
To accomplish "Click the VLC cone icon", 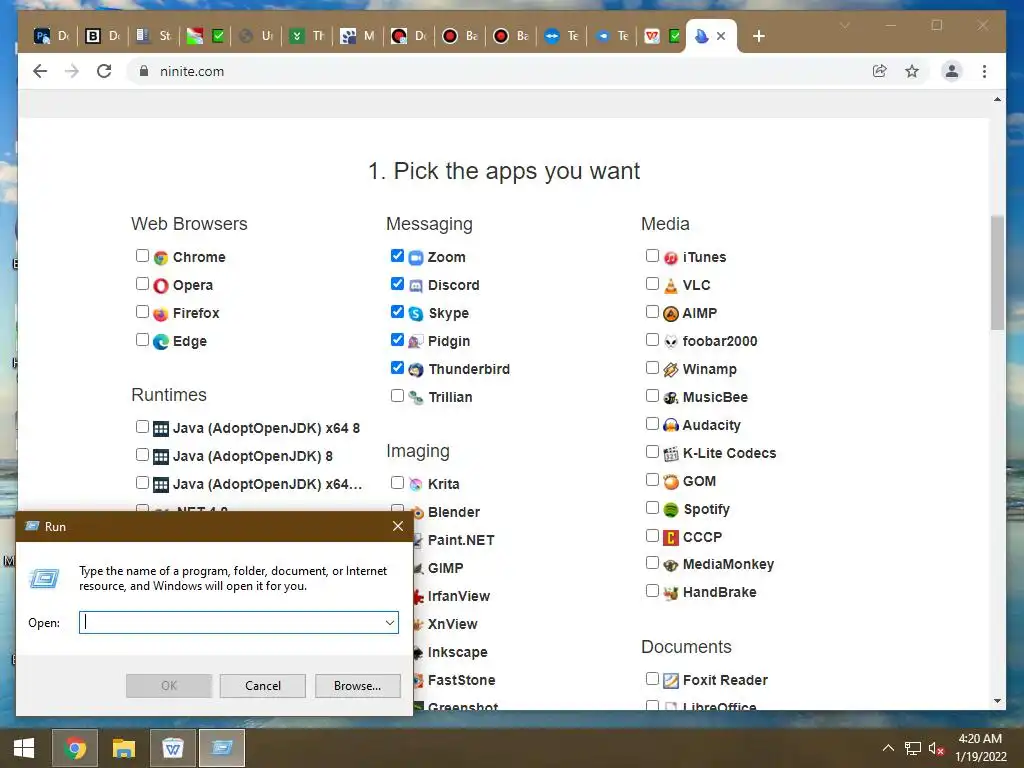I will coord(671,285).
